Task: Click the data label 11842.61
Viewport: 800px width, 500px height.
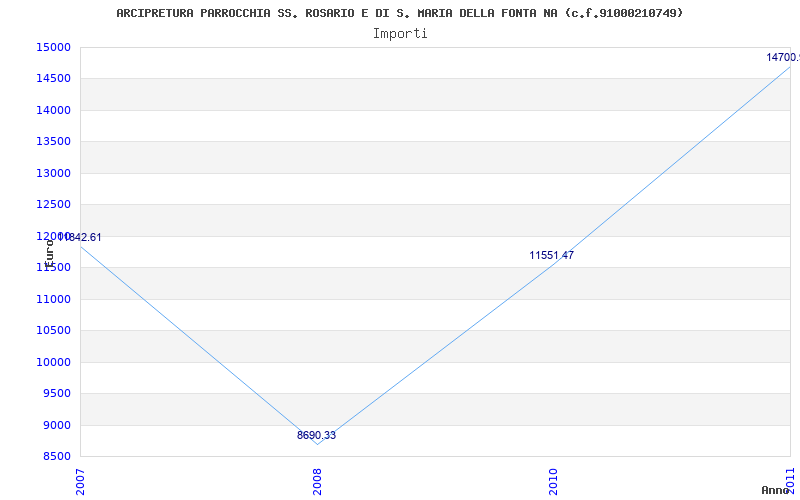Action: coord(80,237)
